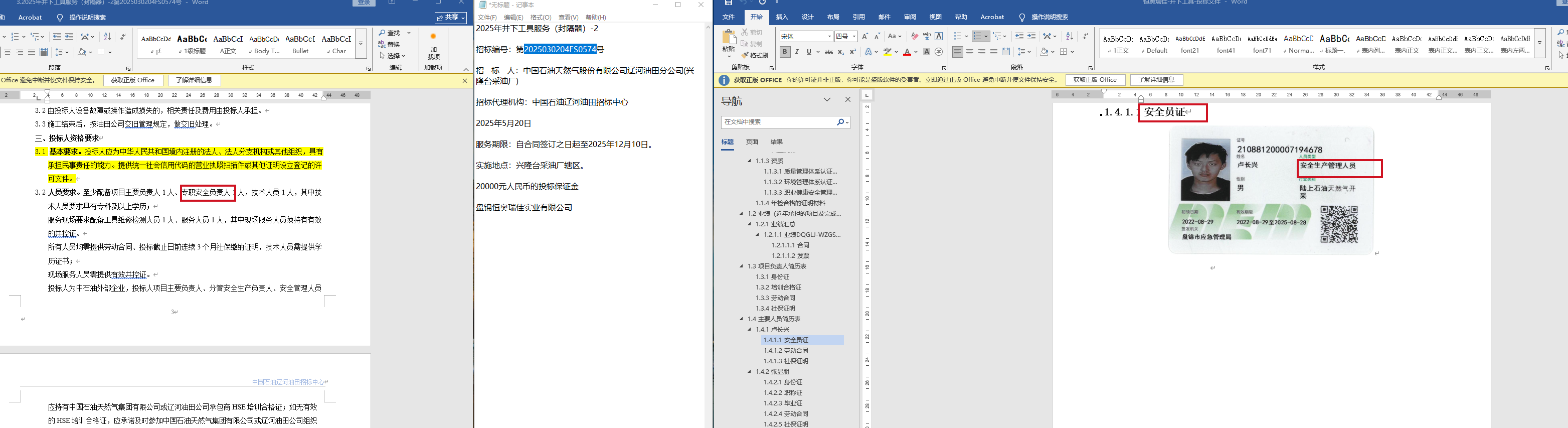Click the magnifier in the navigation search box
Viewport: 1568px width, 428px height.
pyautogui.click(x=840, y=122)
